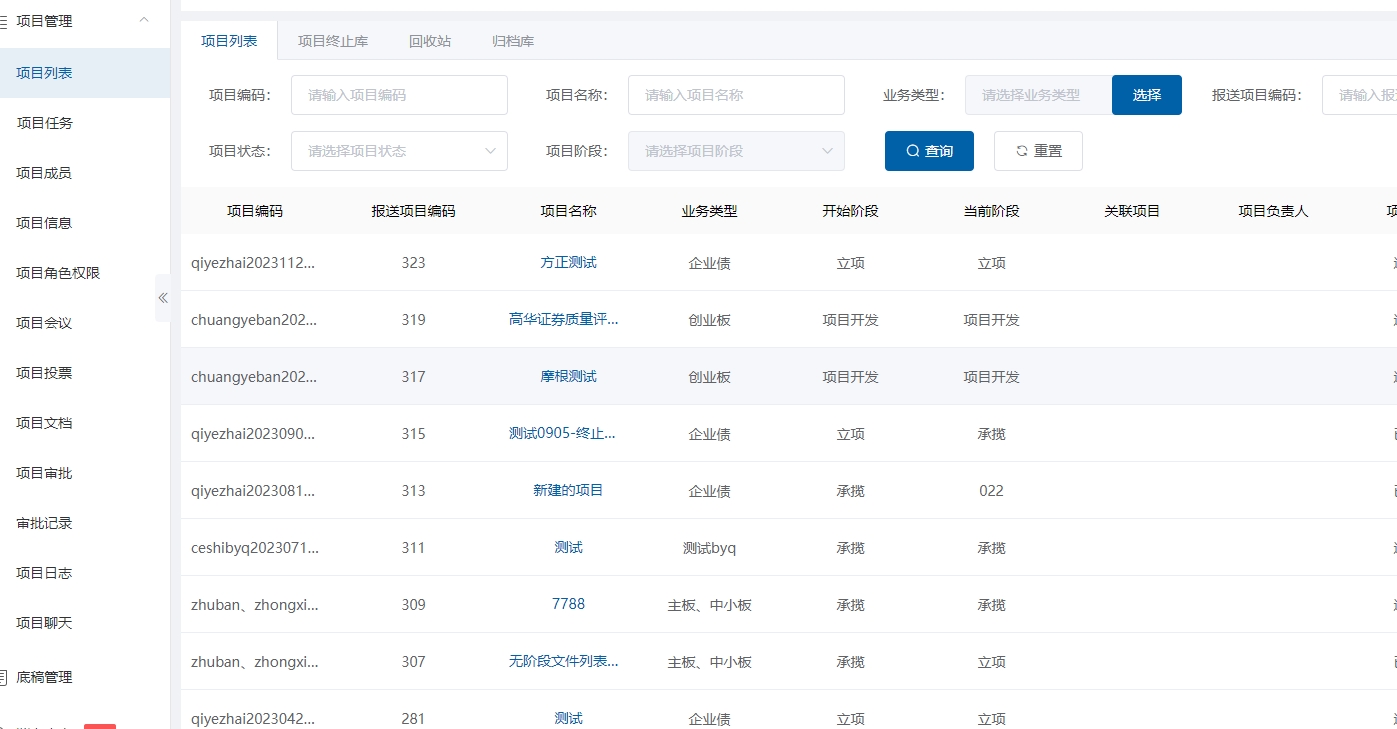Open 测试 link in row 311
This screenshot has height=729, width=1397.
pos(568,547)
